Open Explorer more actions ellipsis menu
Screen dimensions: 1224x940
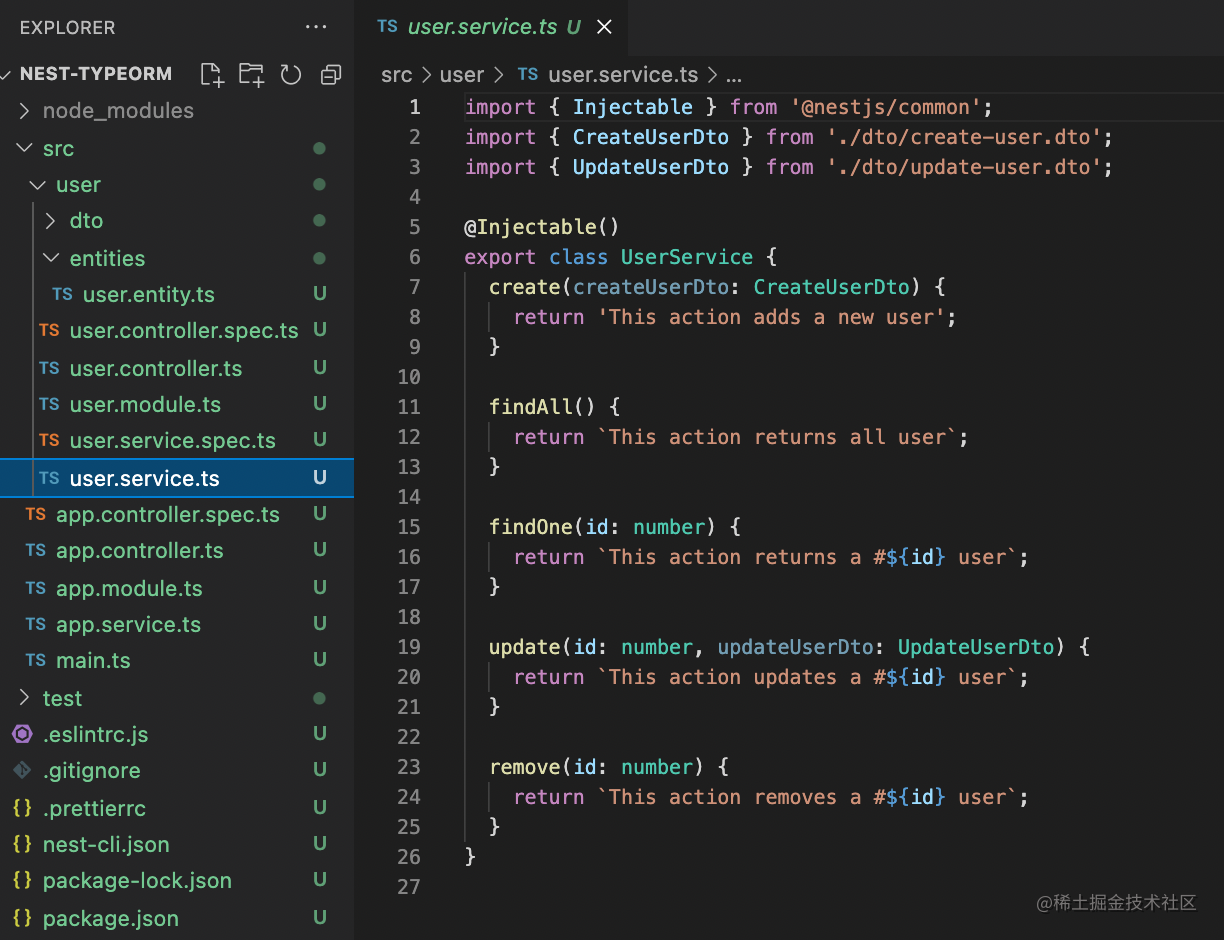tap(316, 27)
